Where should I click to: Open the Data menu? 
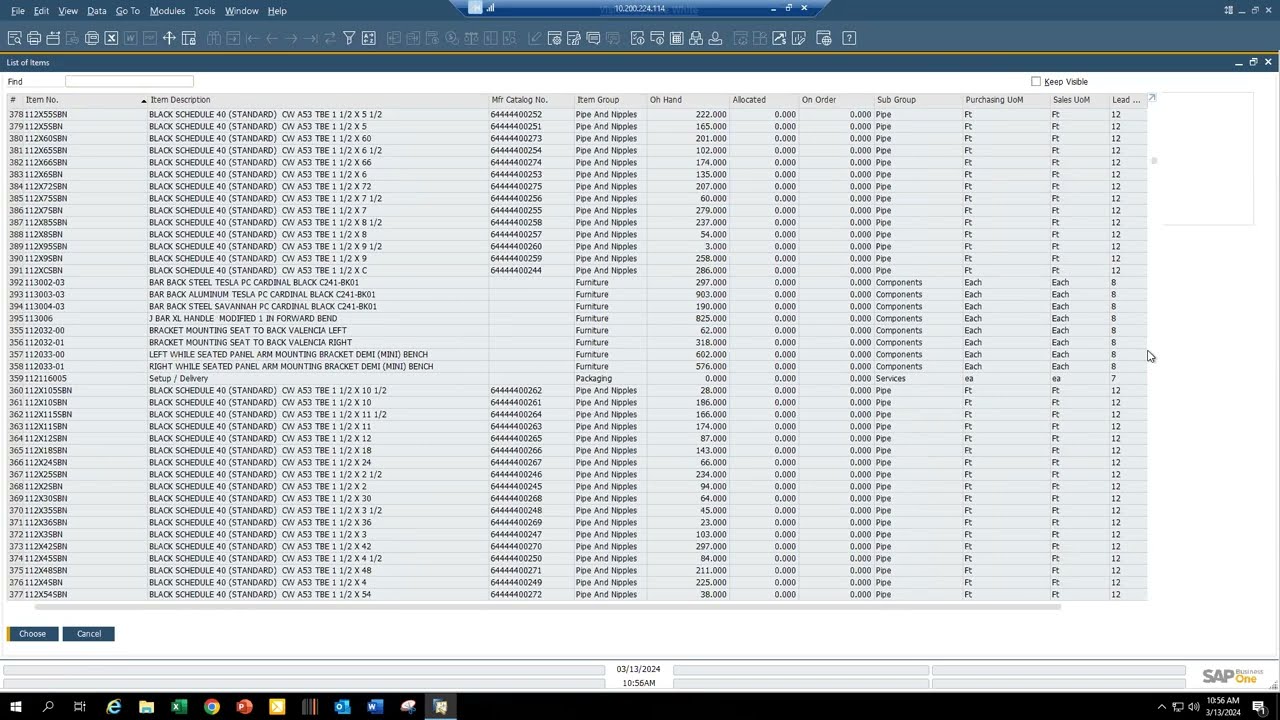point(96,11)
